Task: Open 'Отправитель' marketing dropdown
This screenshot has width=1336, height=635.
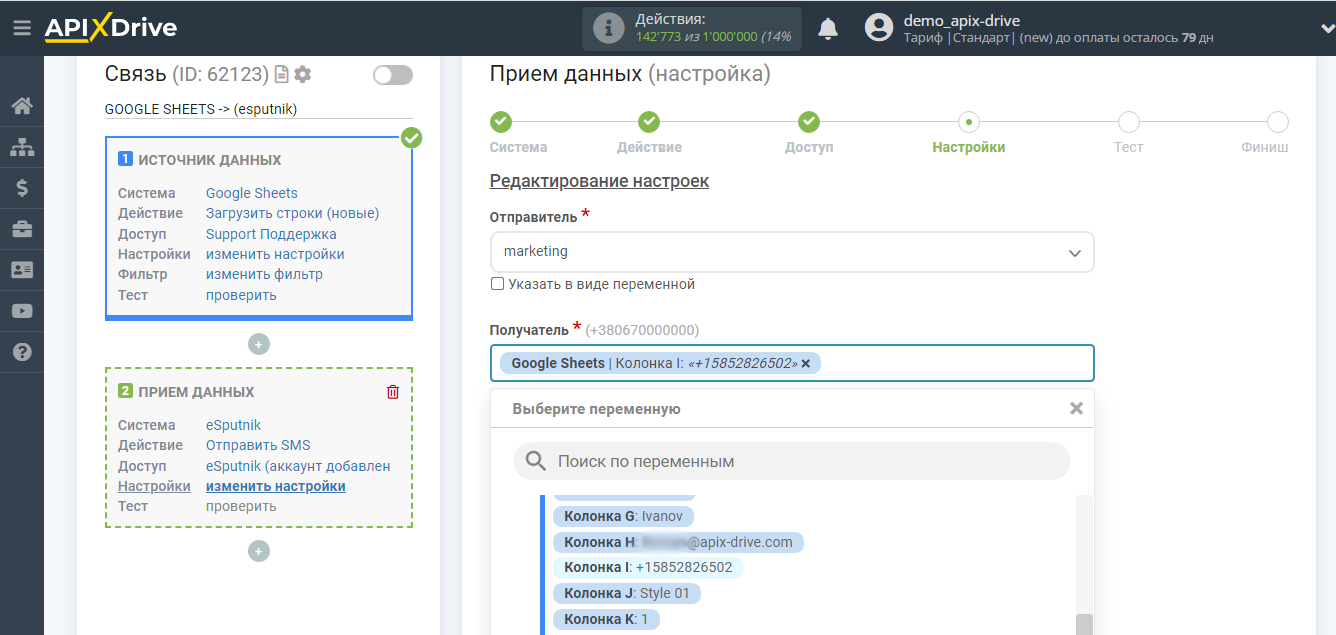Action: click(792, 252)
